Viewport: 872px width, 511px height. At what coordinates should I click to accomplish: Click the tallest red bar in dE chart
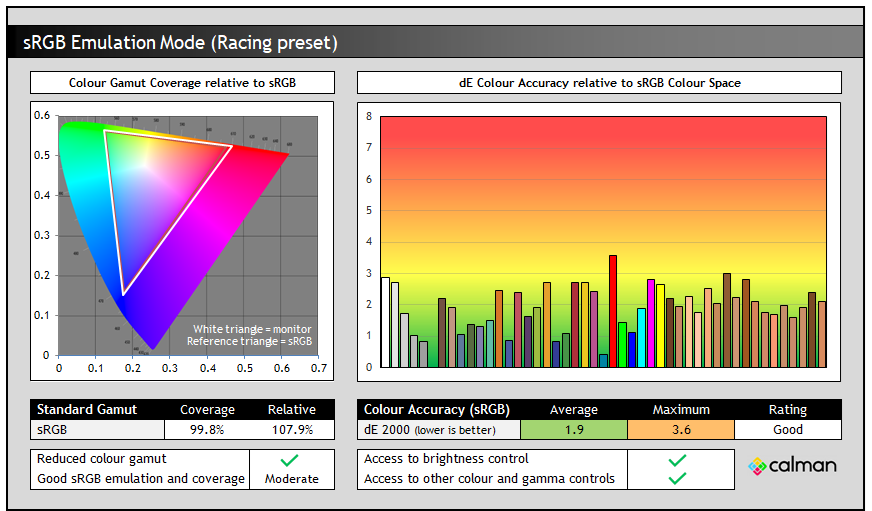pos(613,311)
